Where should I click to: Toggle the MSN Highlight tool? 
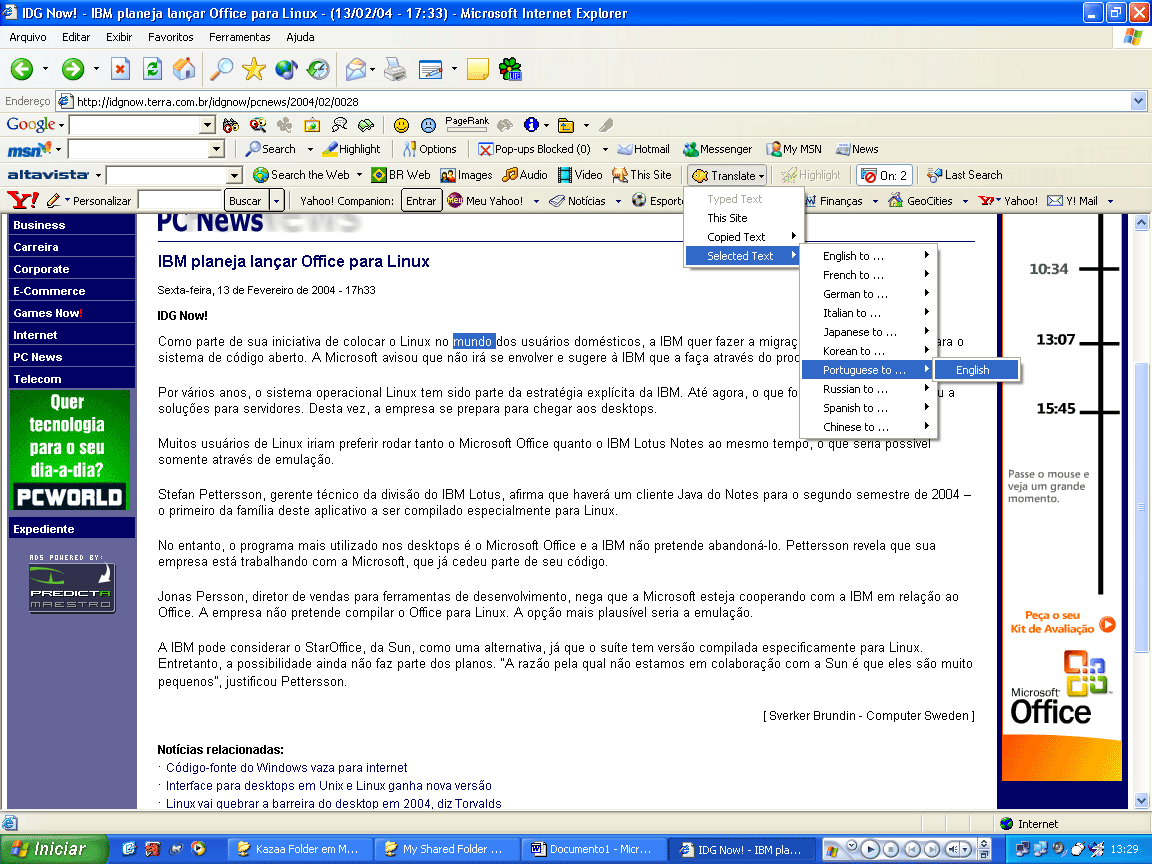pos(350,149)
